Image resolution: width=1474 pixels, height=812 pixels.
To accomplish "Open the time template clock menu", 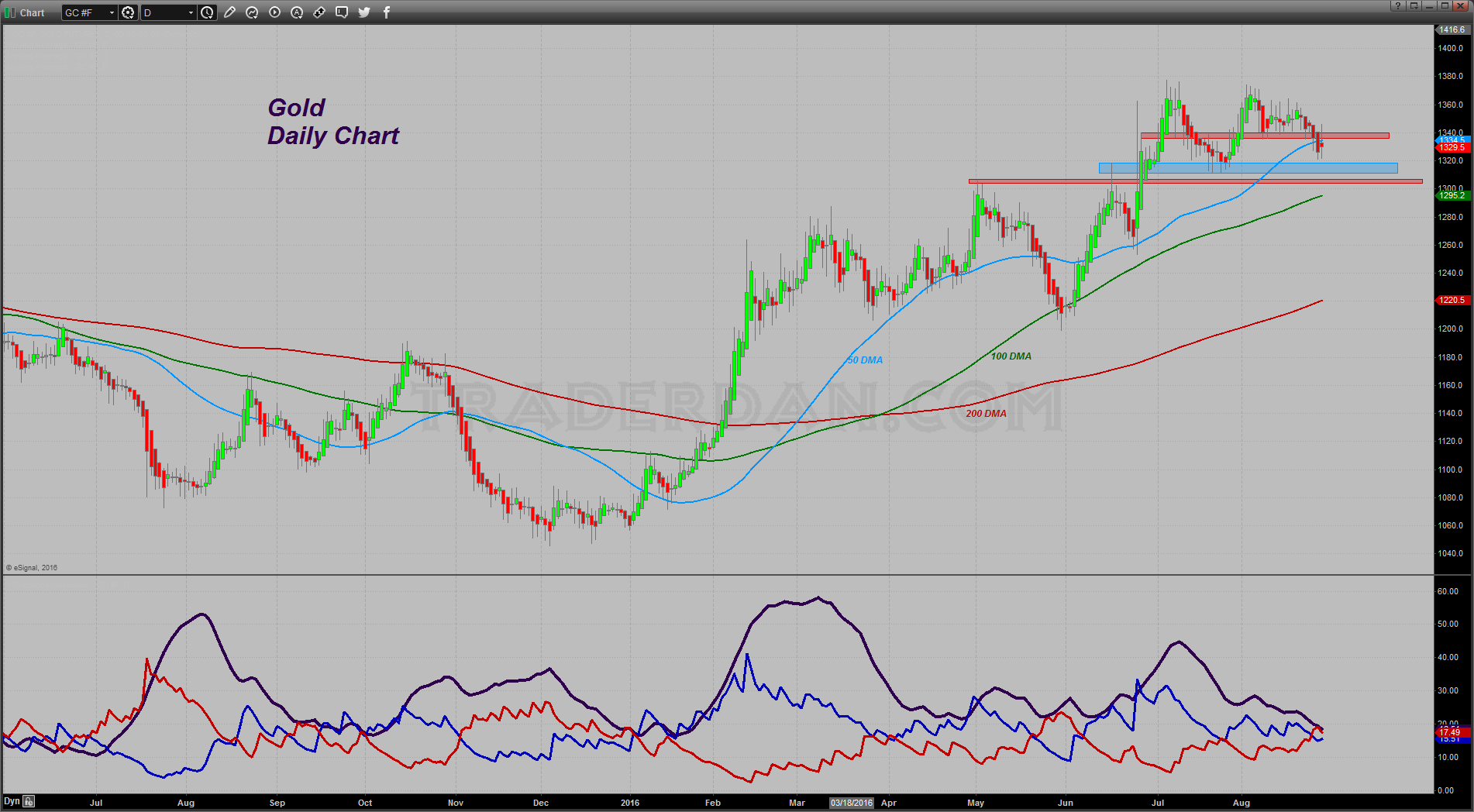I will (x=207, y=12).
